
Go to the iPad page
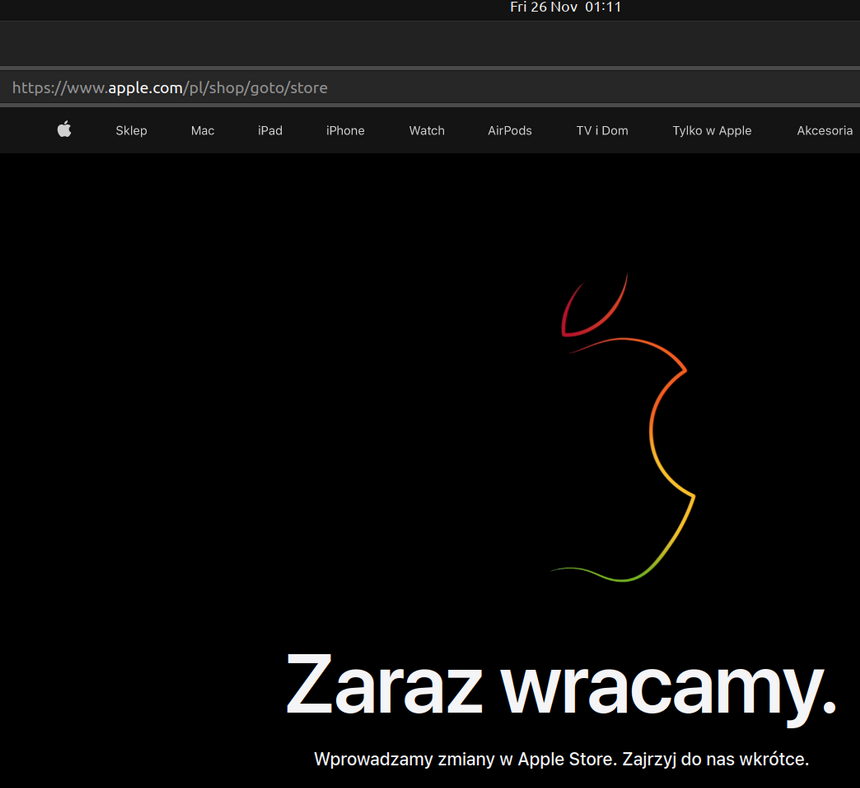tap(270, 131)
